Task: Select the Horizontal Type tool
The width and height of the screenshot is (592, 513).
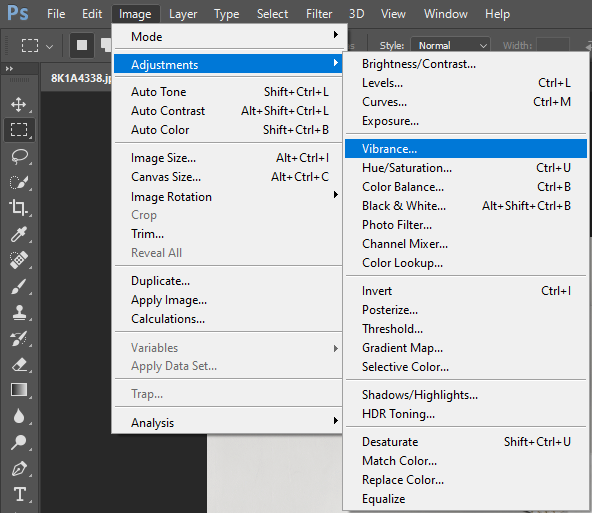Action: [20, 494]
